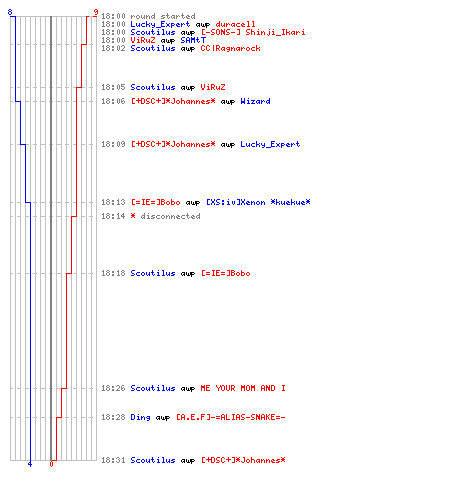Click the red score 9 label
The image size is (450, 500).
(x=96, y=12)
